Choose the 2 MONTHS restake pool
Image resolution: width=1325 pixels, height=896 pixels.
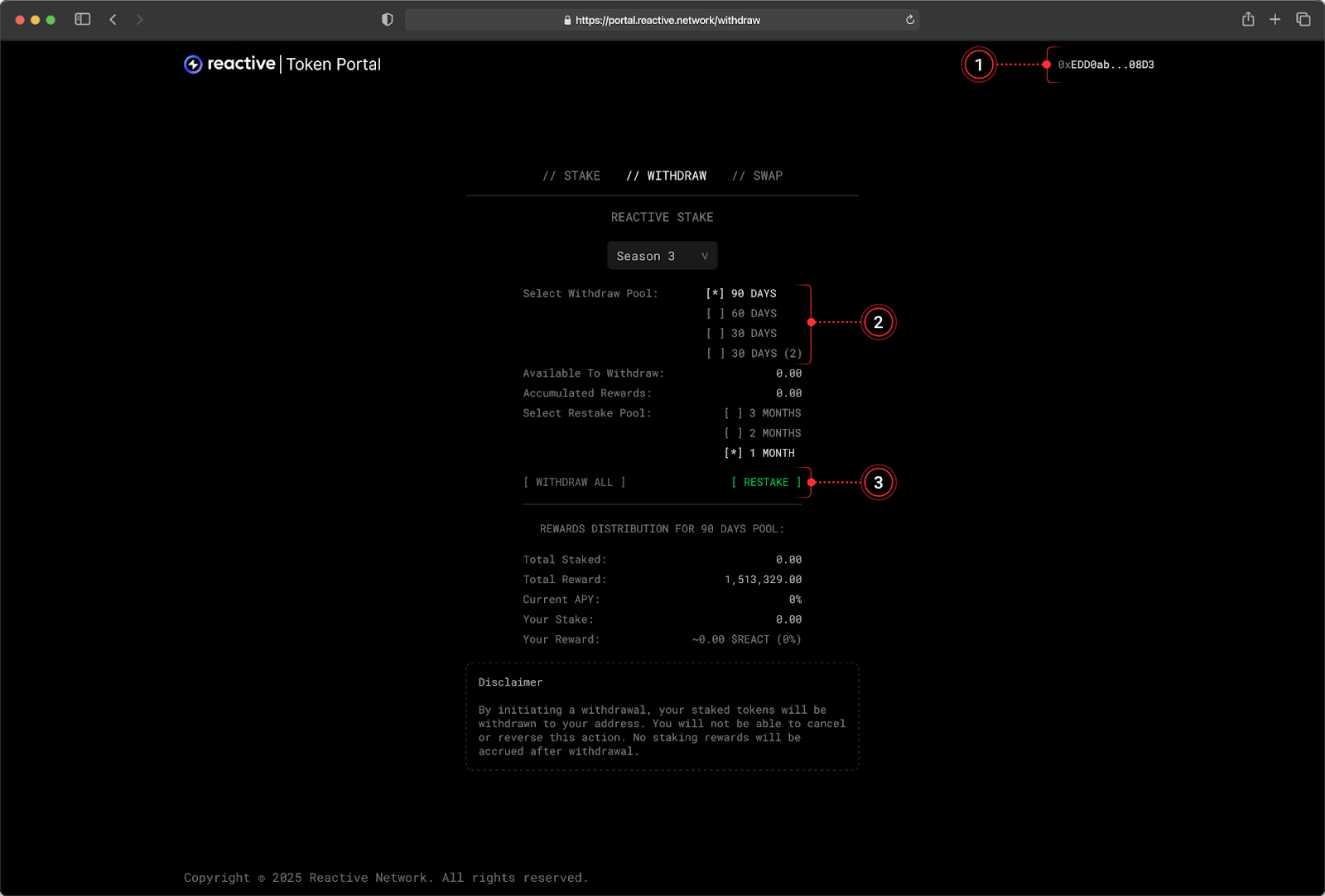coord(763,433)
